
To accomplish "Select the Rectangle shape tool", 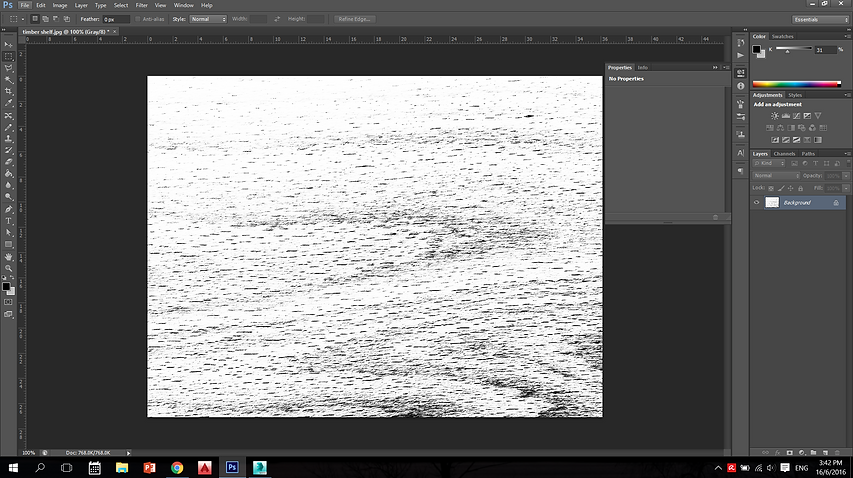I will tap(9, 244).
